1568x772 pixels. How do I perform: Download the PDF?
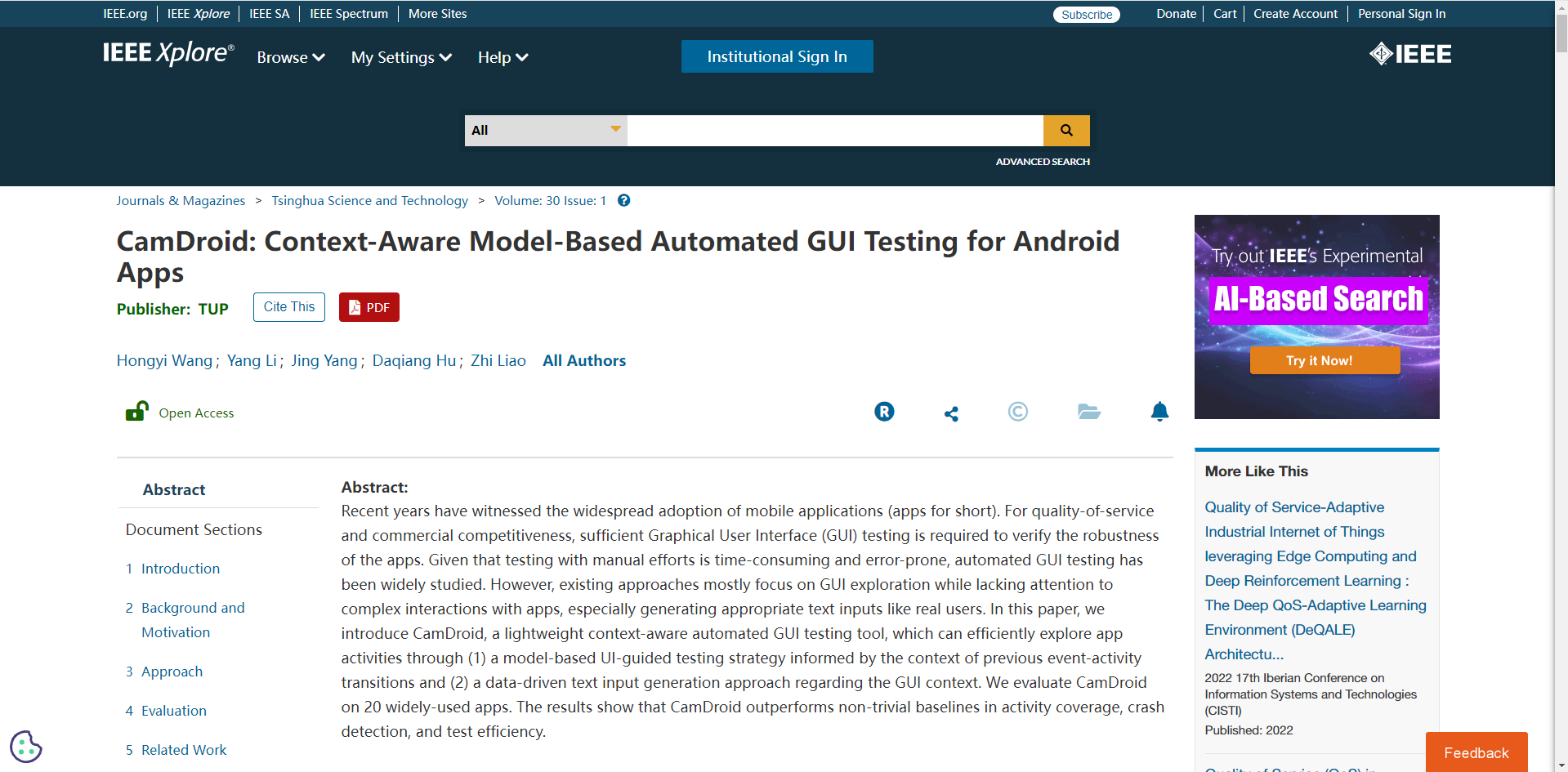click(369, 307)
